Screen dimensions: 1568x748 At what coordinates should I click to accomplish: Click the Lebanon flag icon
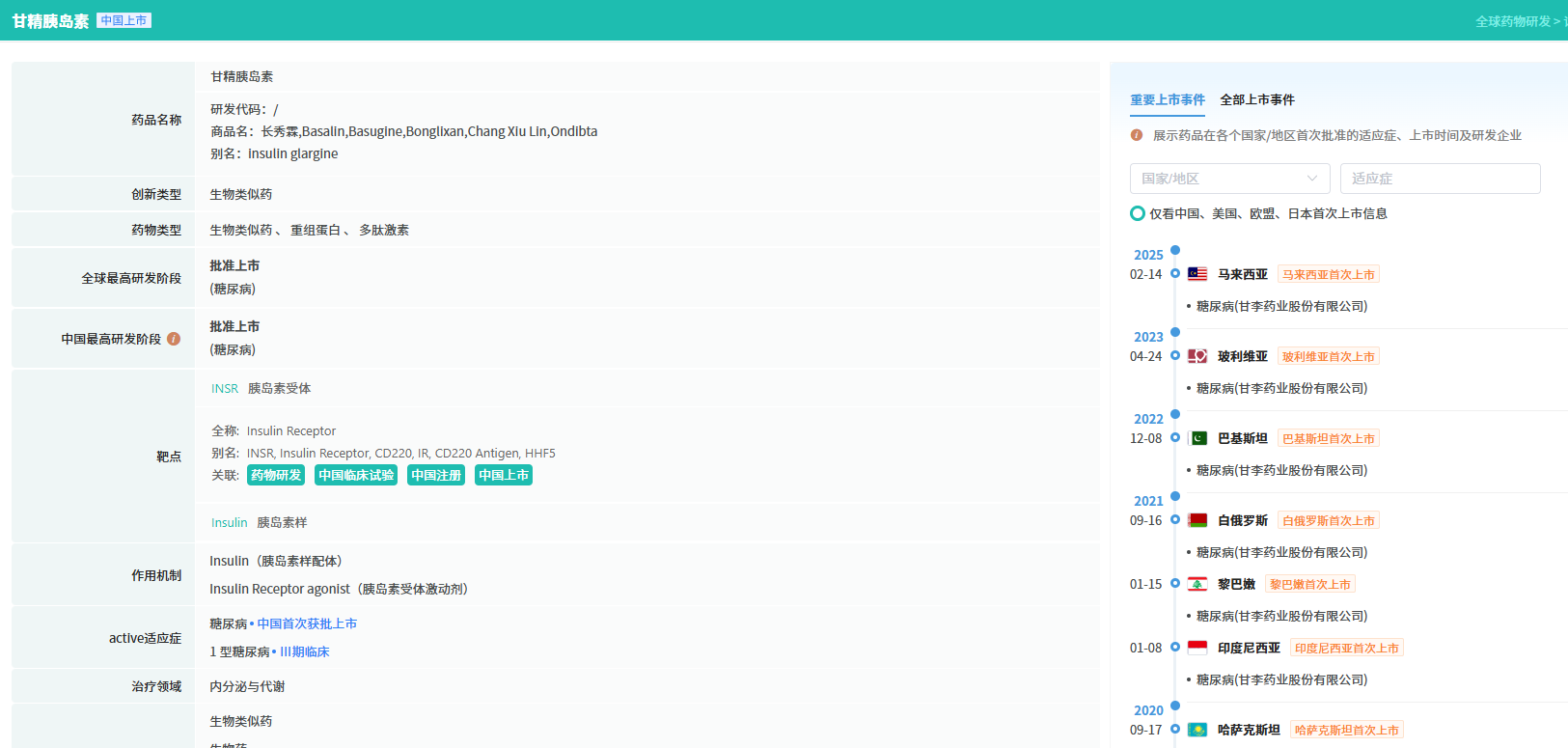coord(1197,584)
